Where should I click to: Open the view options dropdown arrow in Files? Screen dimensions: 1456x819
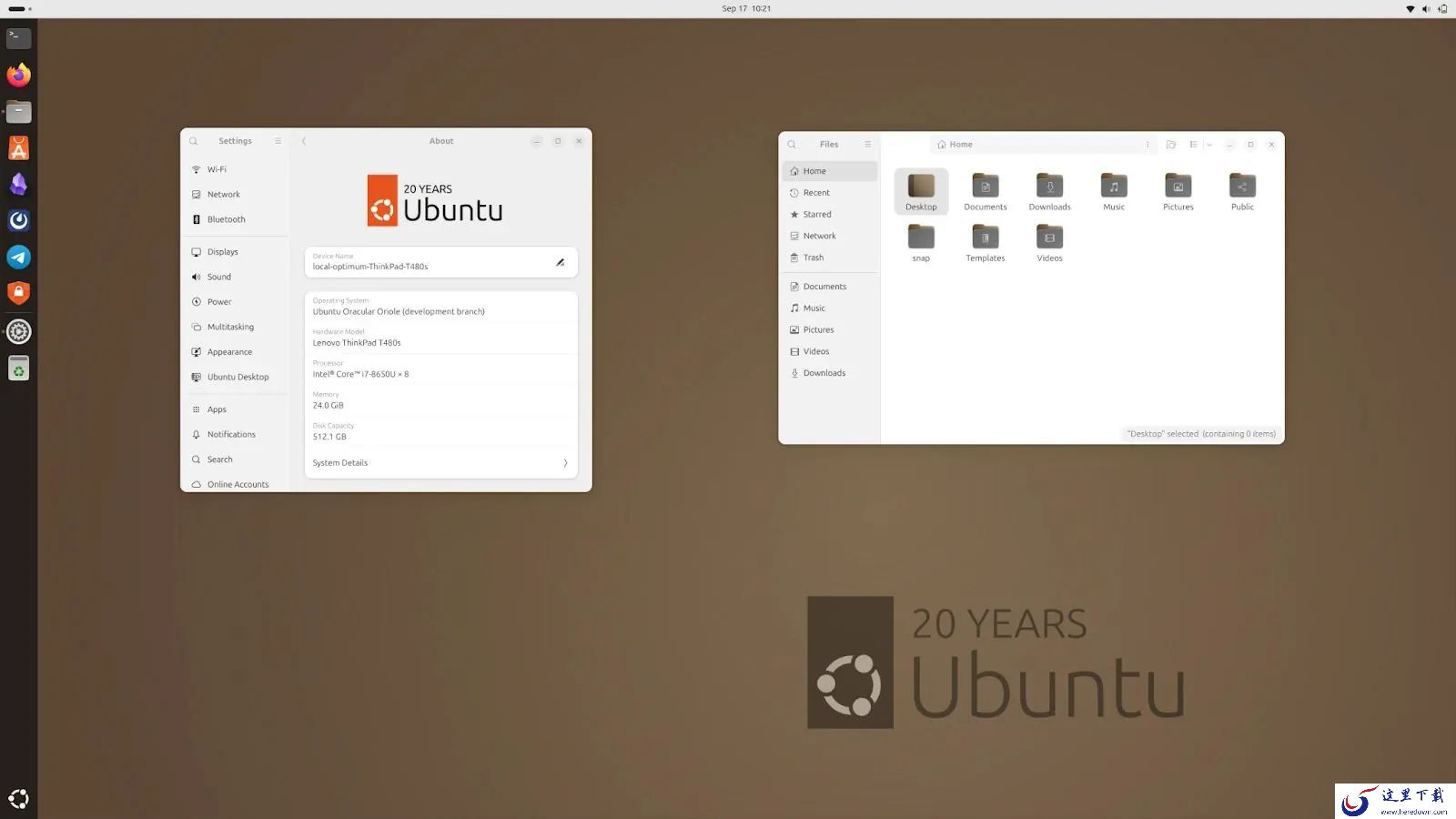[x=1209, y=145]
